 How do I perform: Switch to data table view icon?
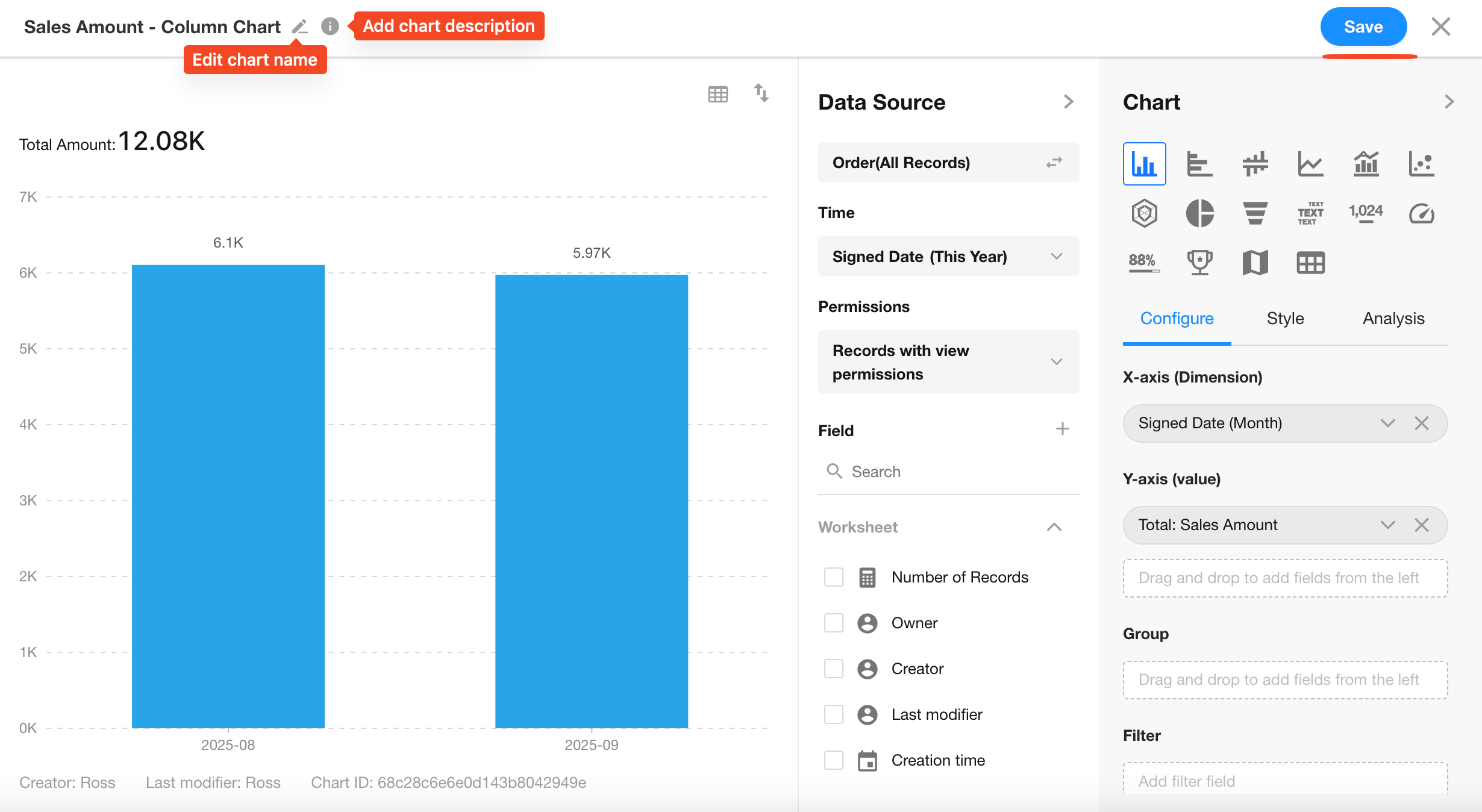point(718,95)
